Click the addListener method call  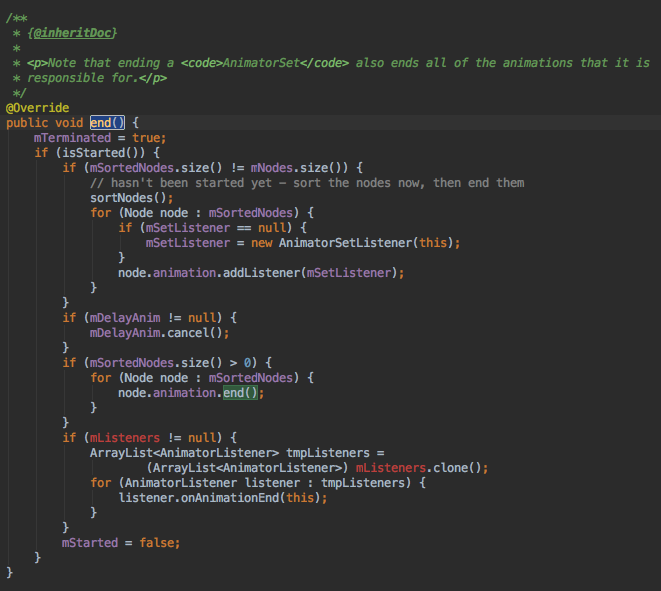point(261,273)
